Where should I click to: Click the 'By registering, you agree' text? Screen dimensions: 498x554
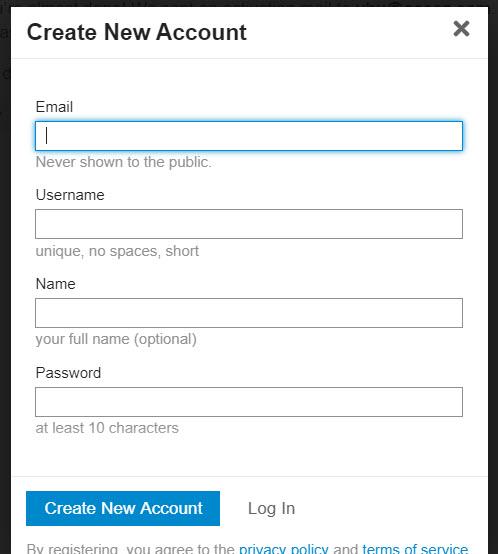coord(131,549)
